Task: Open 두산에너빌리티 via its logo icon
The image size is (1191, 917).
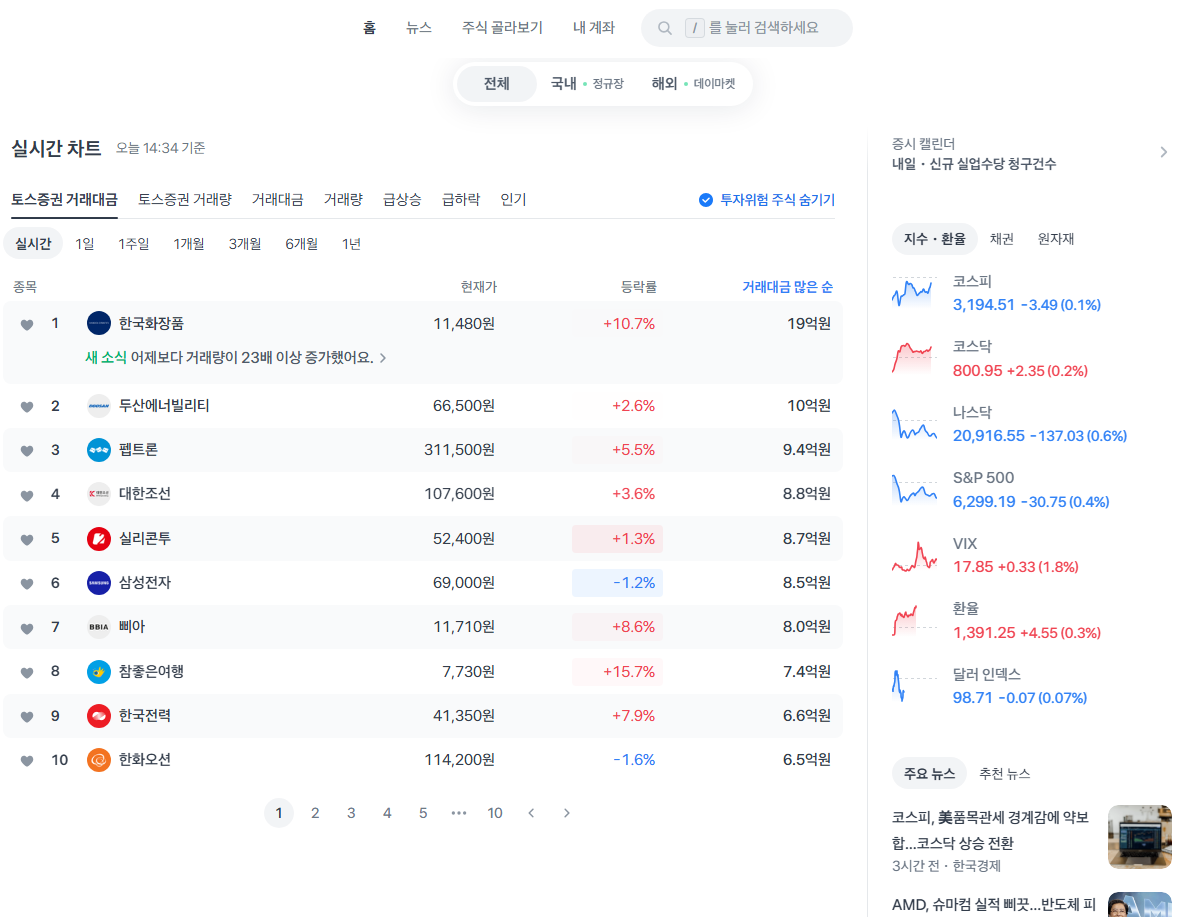Action: (x=99, y=406)
